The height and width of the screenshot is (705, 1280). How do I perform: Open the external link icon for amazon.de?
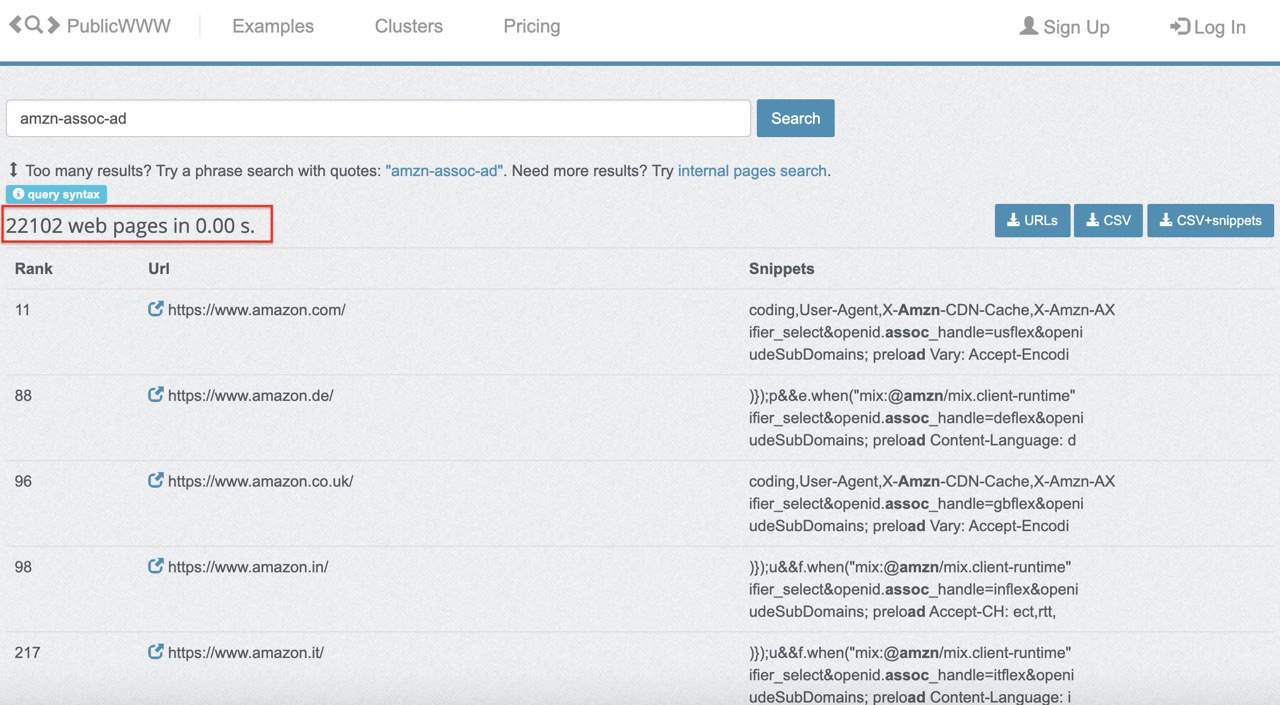point(155,396)
